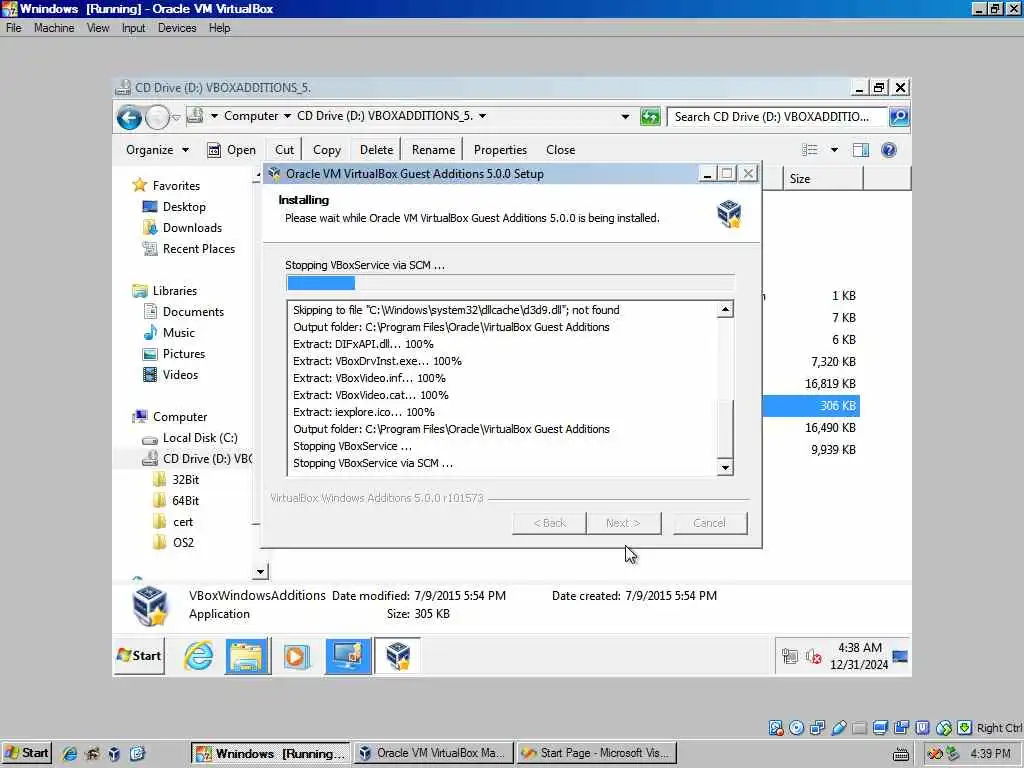Click the guest tray network icon
Screen dimensions: 1024x768
pos(790,656)
